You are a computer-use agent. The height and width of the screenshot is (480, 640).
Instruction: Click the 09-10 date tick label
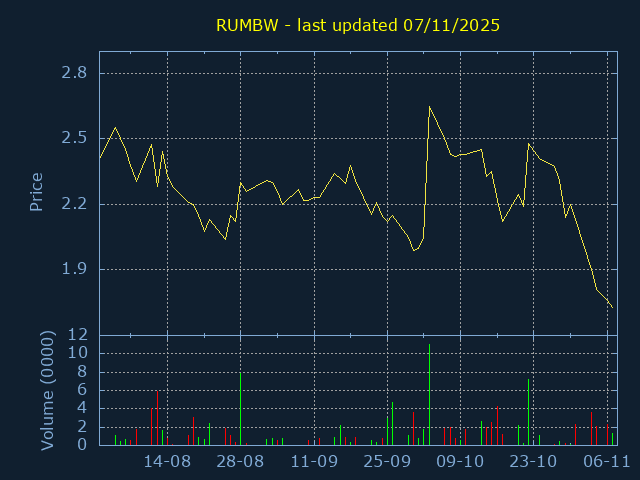460,461
